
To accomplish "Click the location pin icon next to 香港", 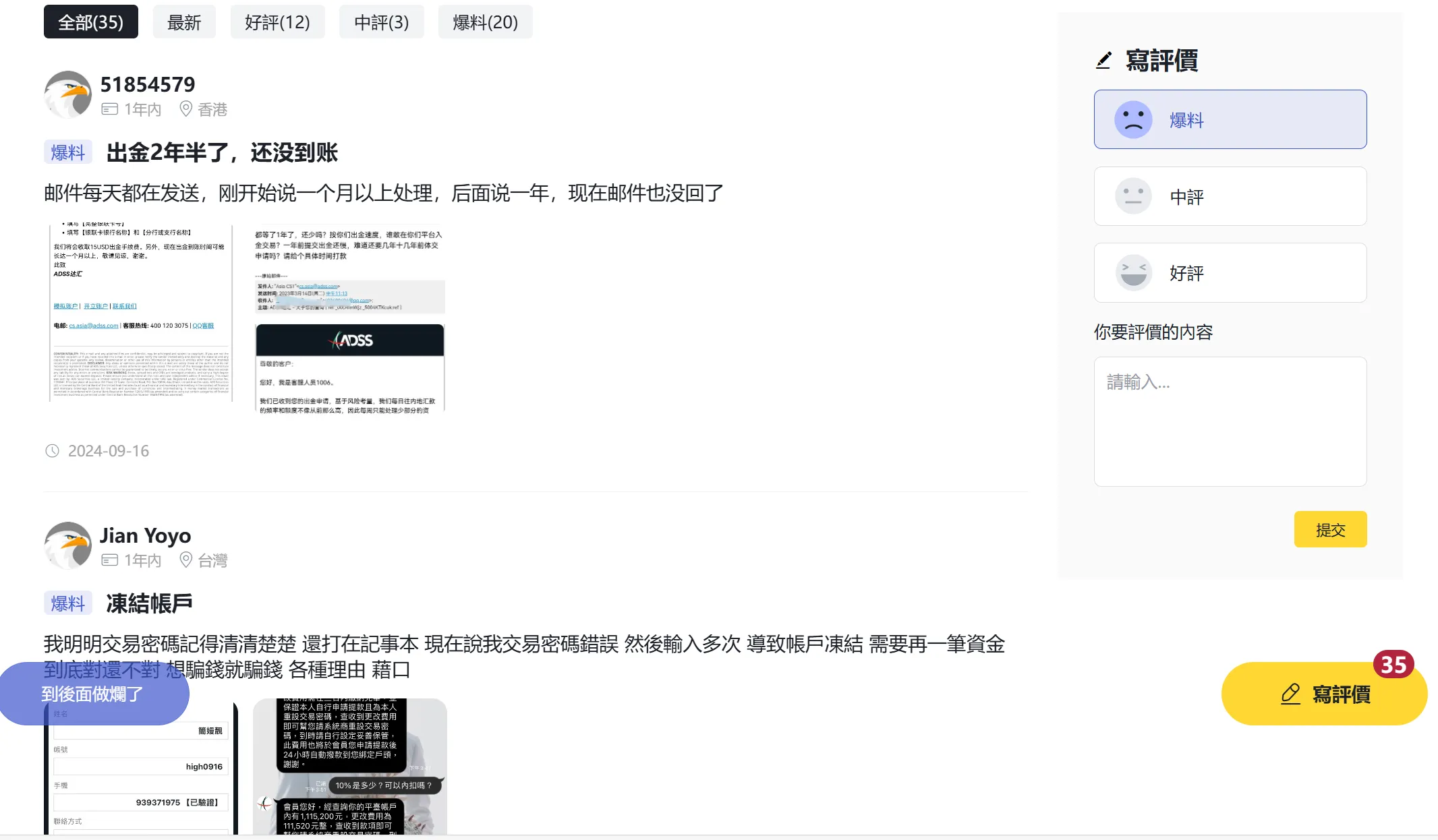I will tap(185, 109).
